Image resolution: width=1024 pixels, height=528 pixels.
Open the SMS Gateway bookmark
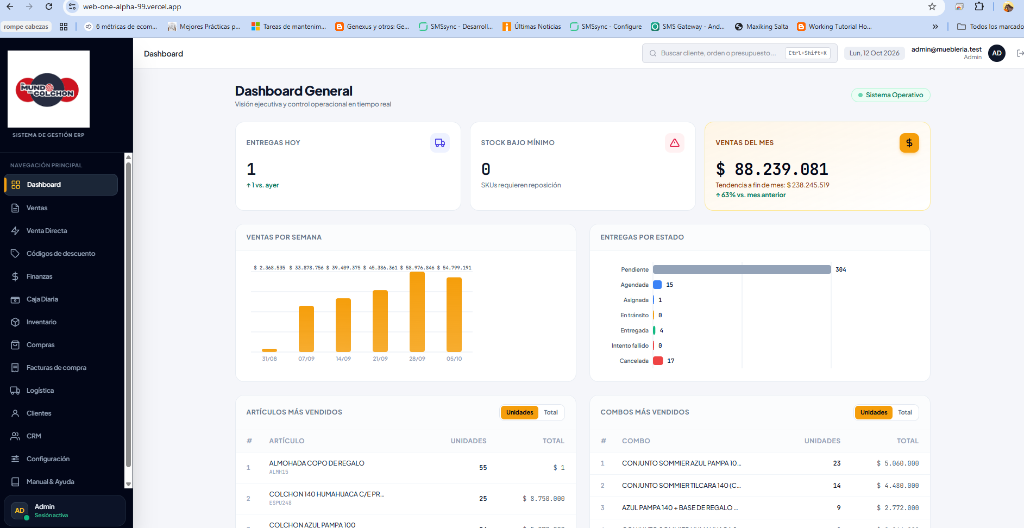pyautogui.click(x=687, y=27)
